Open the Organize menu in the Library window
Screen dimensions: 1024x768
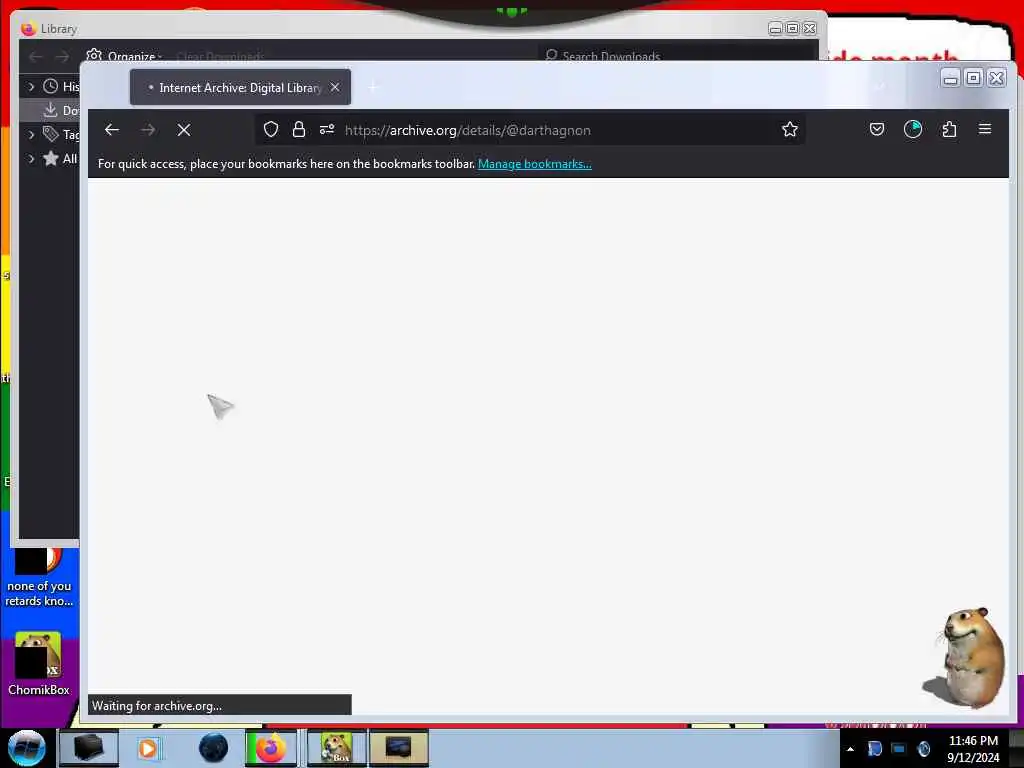[124, 56]
